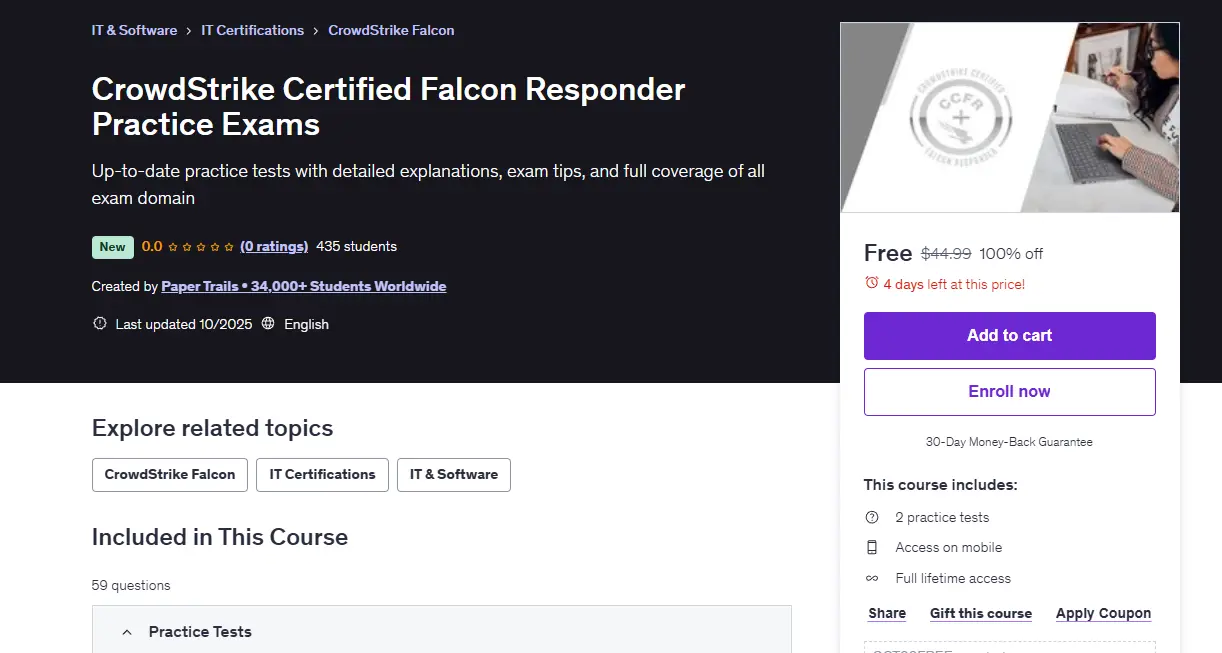Screen dimensions: 1222x653
Task: Click the Explore related topics heading
Action: tap(213, 428)
